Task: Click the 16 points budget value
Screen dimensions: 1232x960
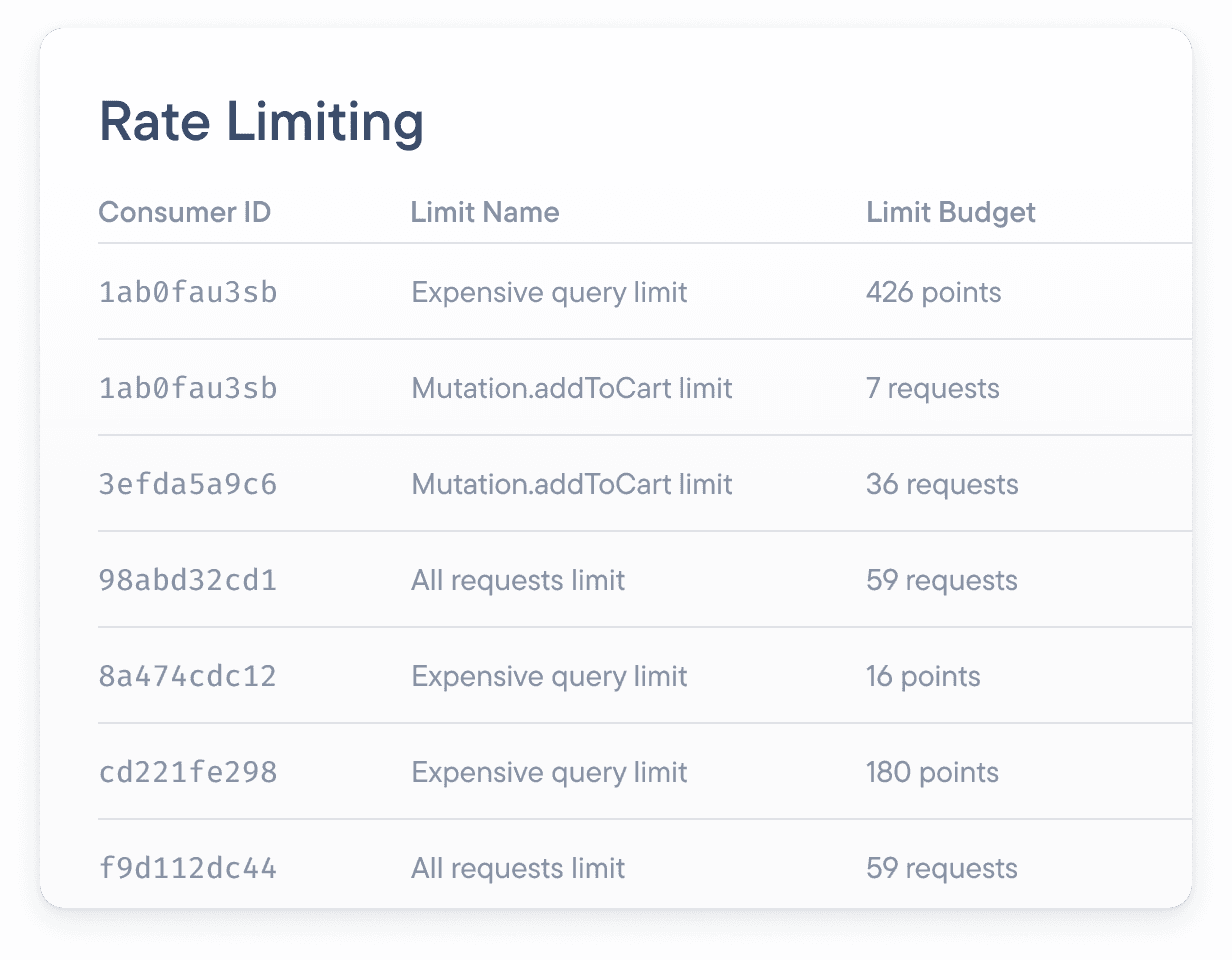Action: pos(922,677)
